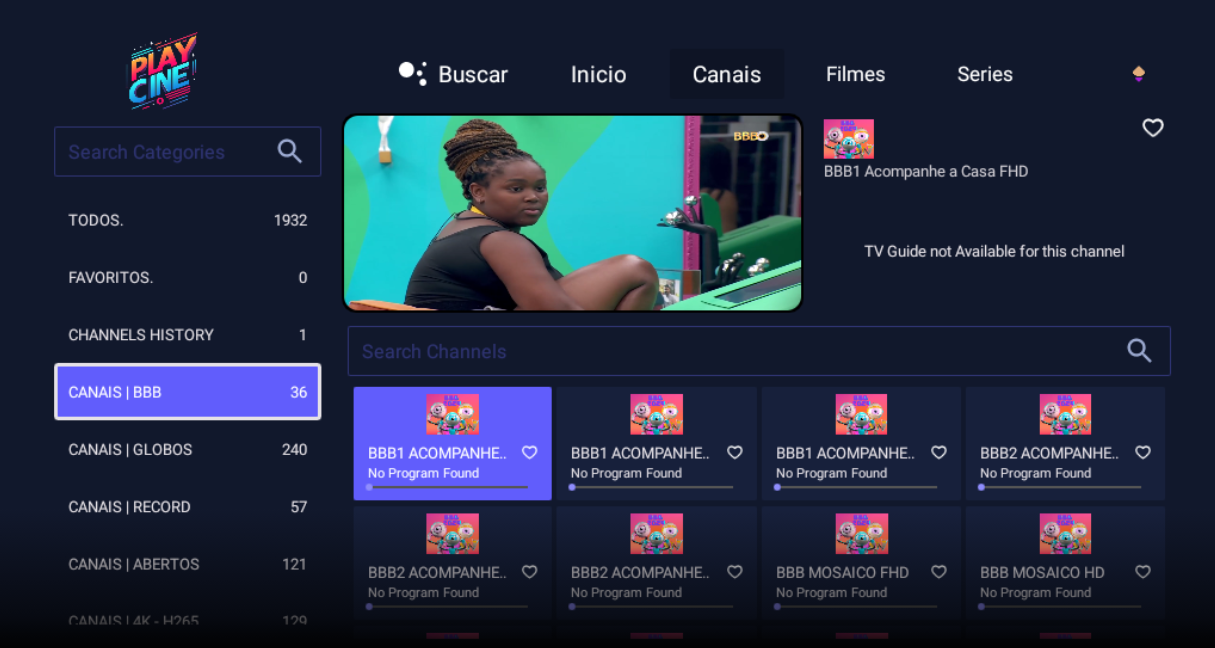Click the progress bar on highlighted BBB1 card

[447, 487]
